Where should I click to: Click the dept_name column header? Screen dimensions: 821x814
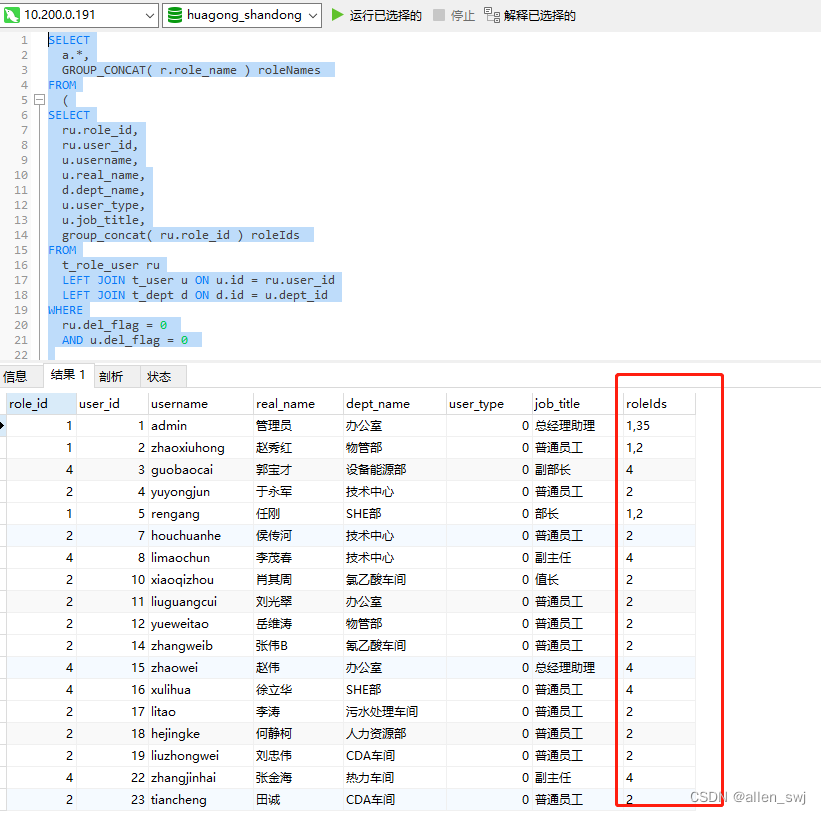click(x=394, y=404)
